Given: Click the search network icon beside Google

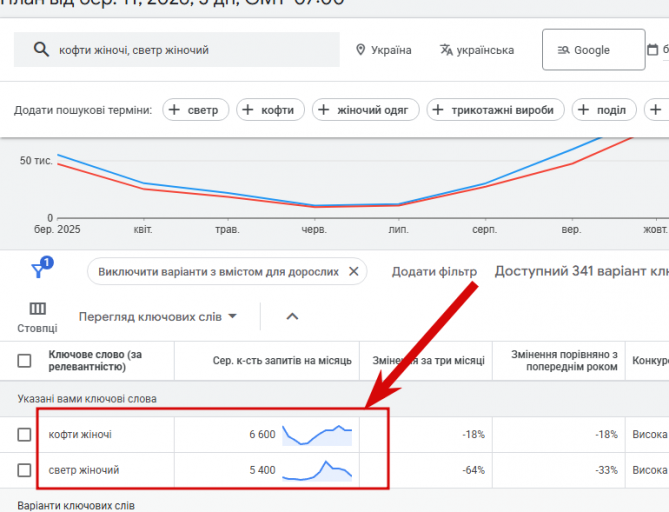Looking at the screenshot, I should coord(564,50).
